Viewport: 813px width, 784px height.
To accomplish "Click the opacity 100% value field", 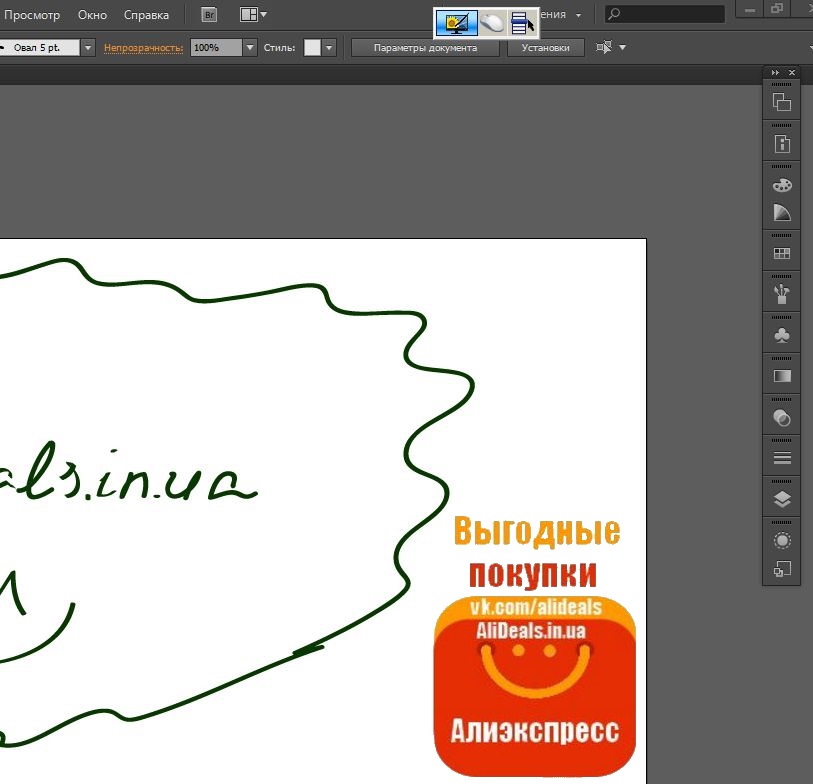I will (216, 48).
